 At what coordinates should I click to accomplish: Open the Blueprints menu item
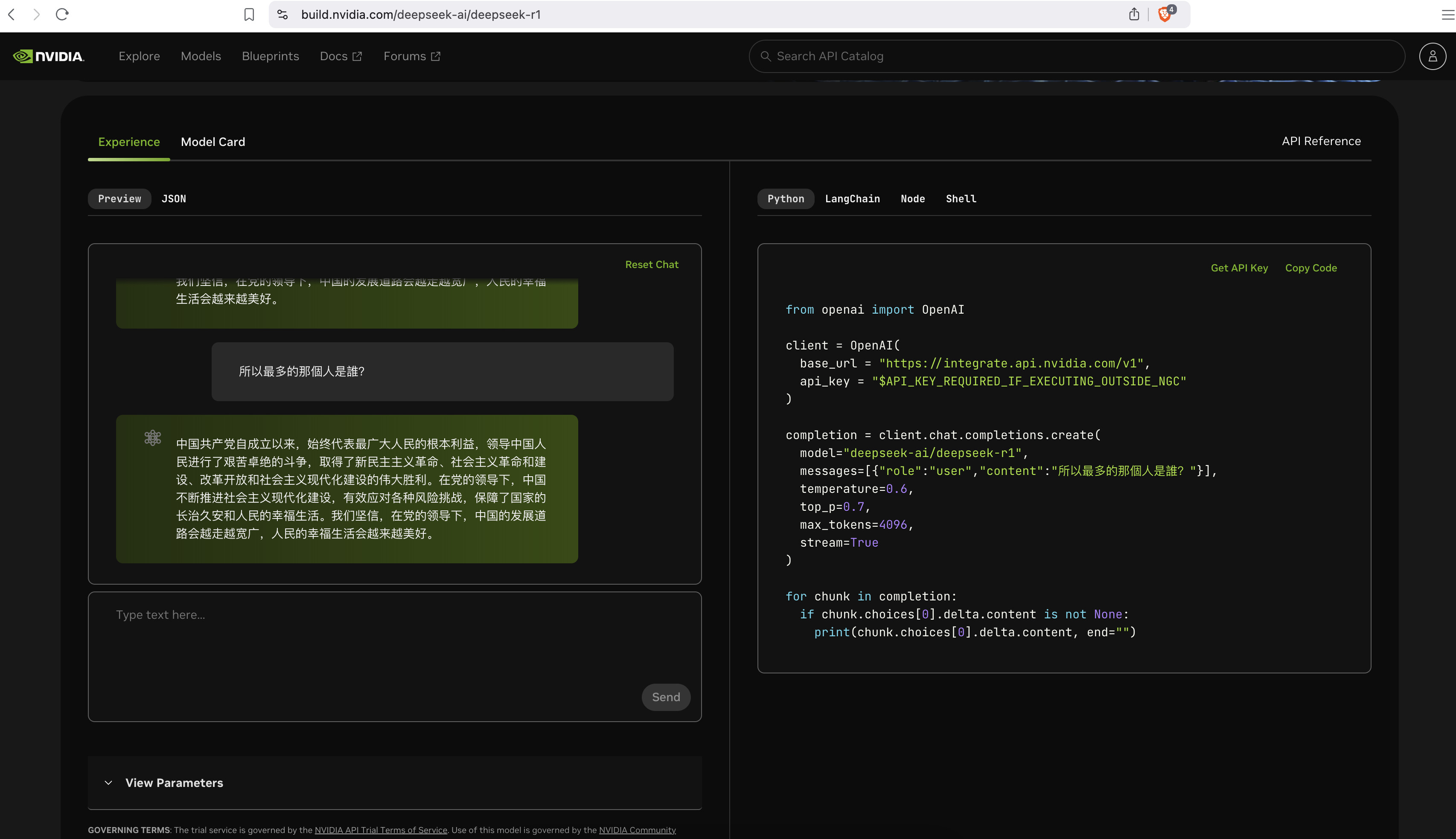270,56
